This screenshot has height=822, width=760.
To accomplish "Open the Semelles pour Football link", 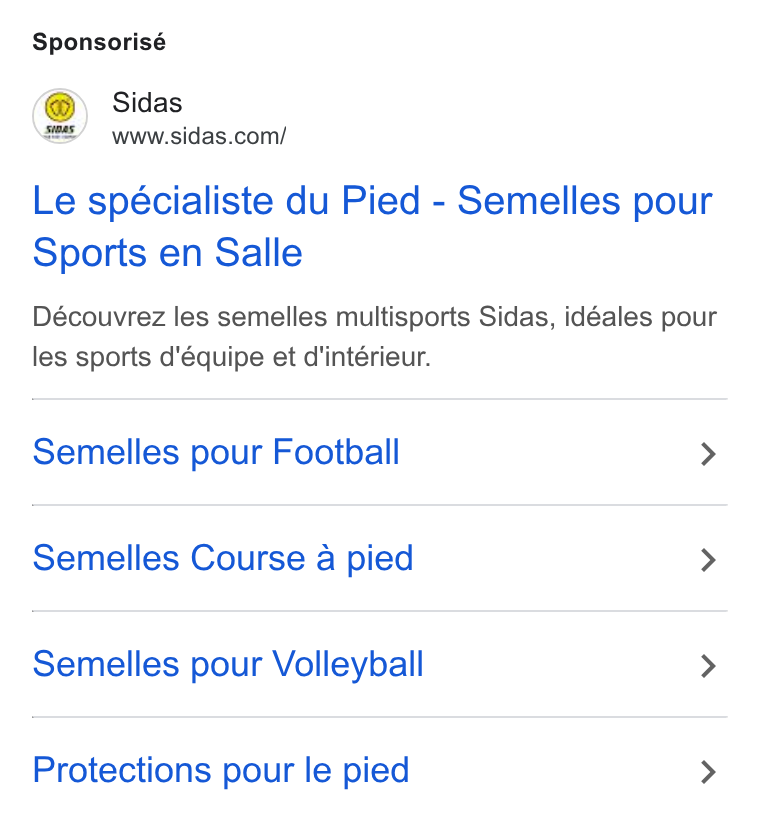I will [216, 452].
